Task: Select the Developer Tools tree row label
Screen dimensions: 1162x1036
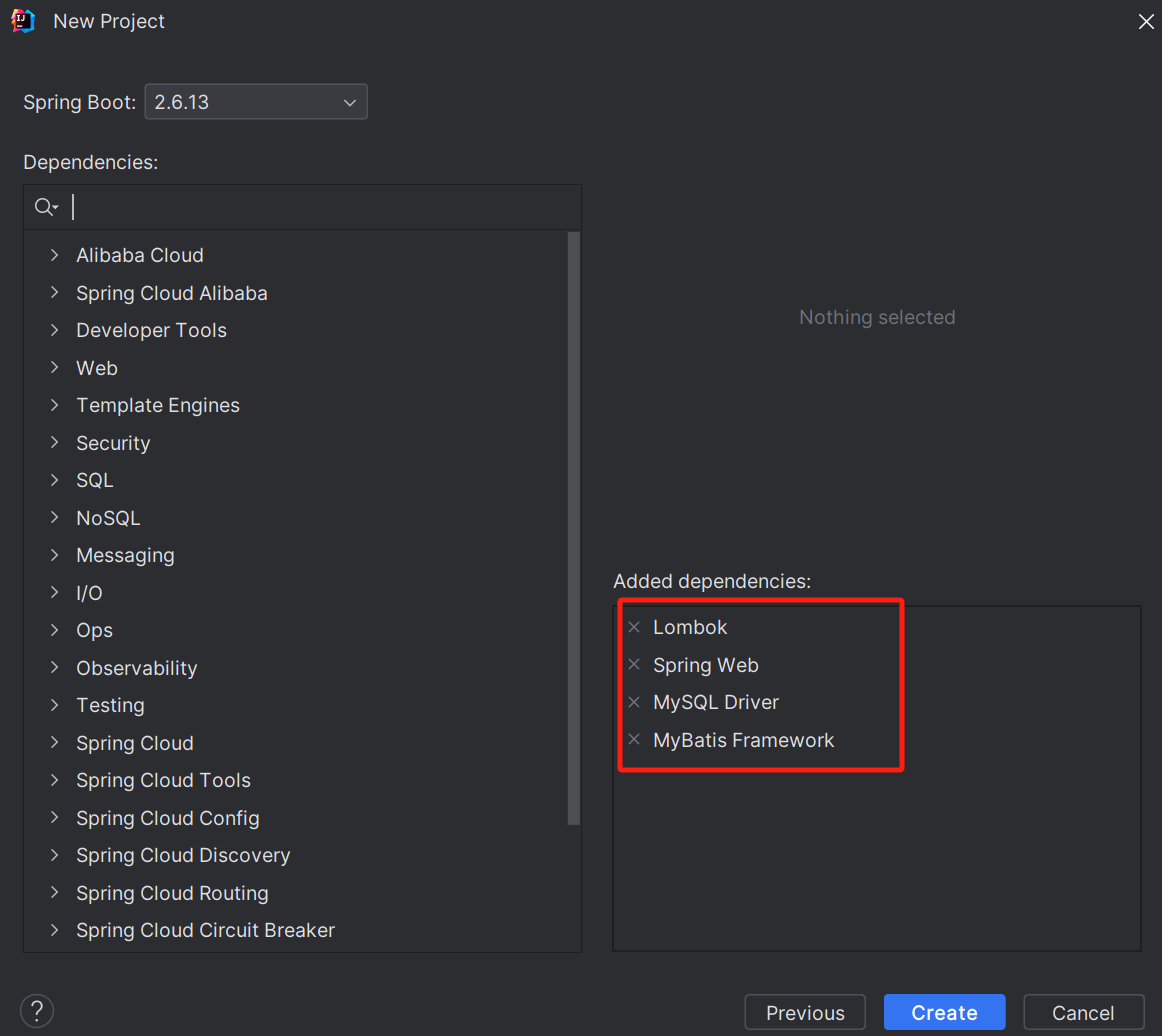Action: point(151,330)
